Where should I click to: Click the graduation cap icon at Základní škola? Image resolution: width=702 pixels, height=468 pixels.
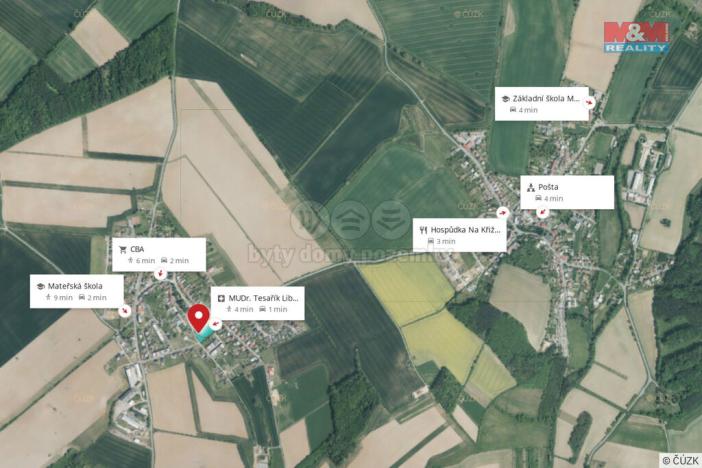[x=505, y=99]
